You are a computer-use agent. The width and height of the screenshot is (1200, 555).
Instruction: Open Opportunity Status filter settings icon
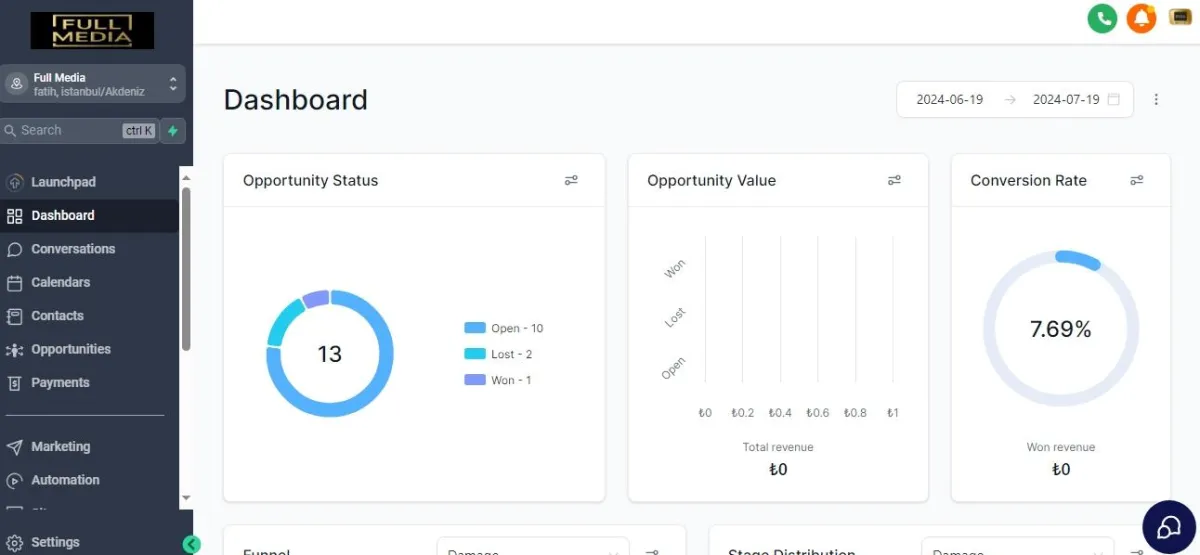pyautogui.click(x=571, y=181)
